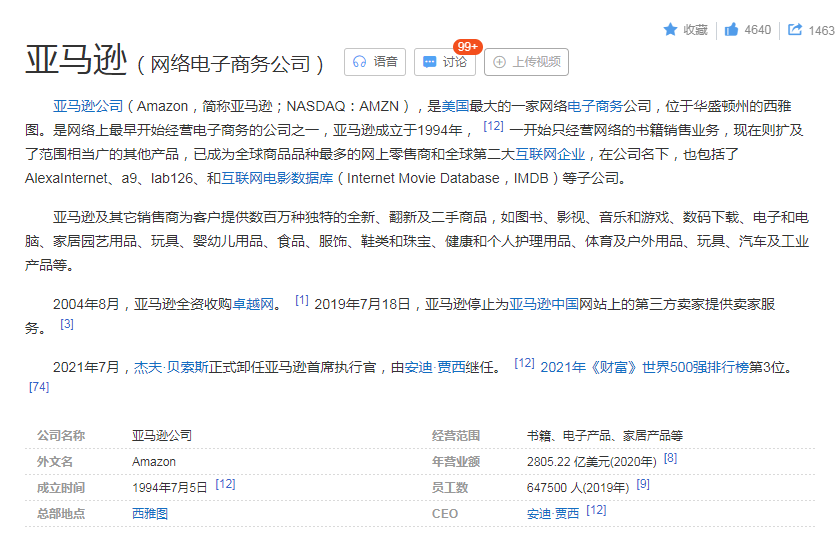The width and height of the screenshot is (838, 545).
Task: Open the 99+ discussion badge
Action: tap(468, 46)
